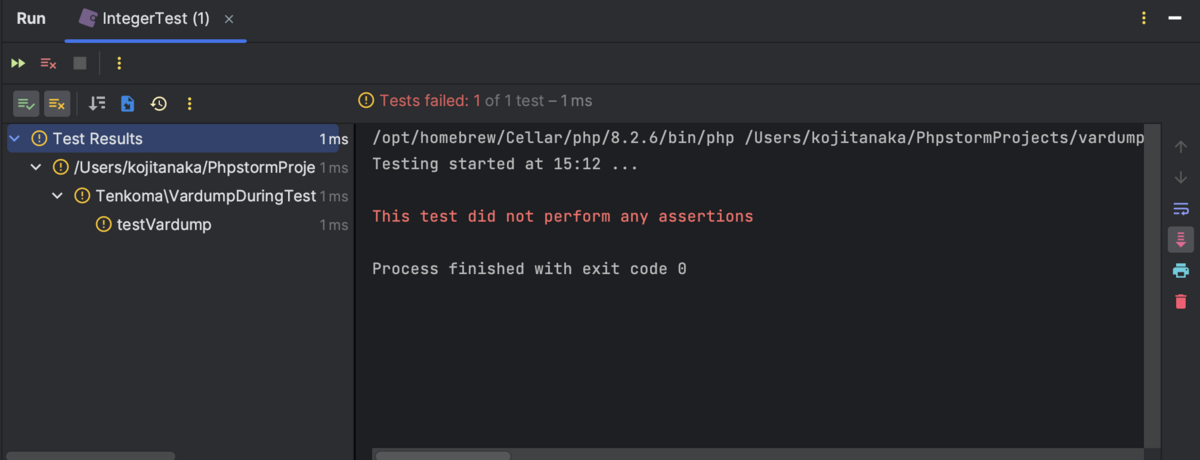
Task: Select the testVardump test entry
Action: (x=164, y=225)
